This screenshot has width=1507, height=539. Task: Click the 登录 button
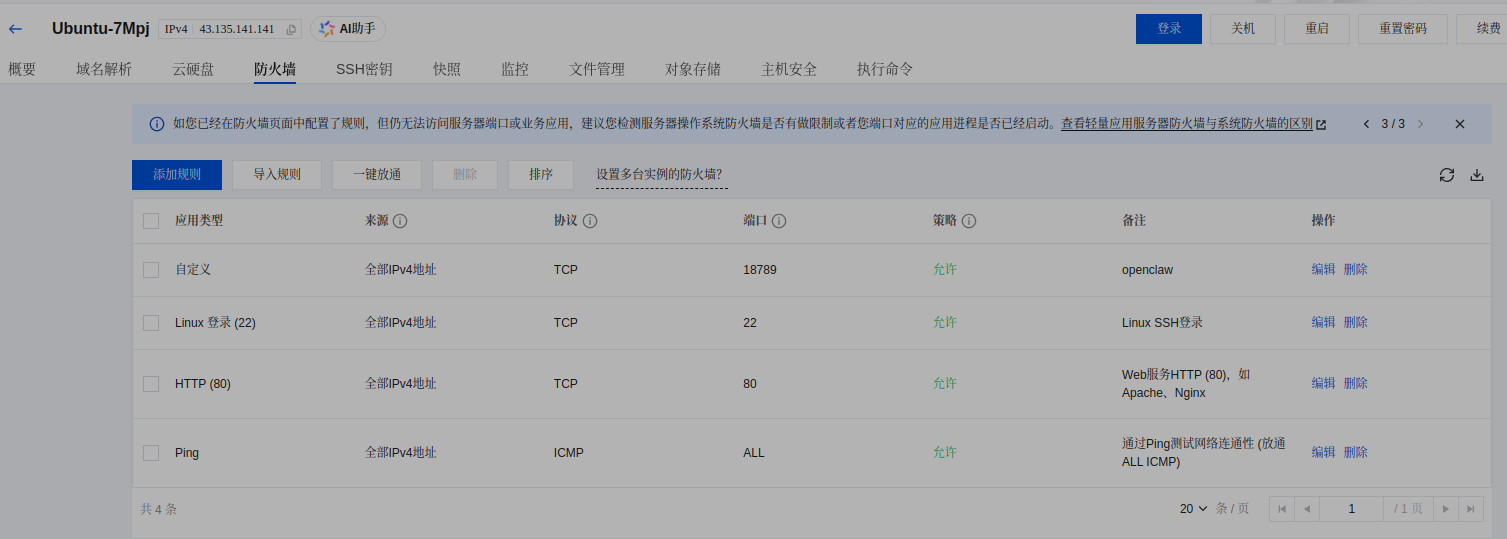(1169, 29)
